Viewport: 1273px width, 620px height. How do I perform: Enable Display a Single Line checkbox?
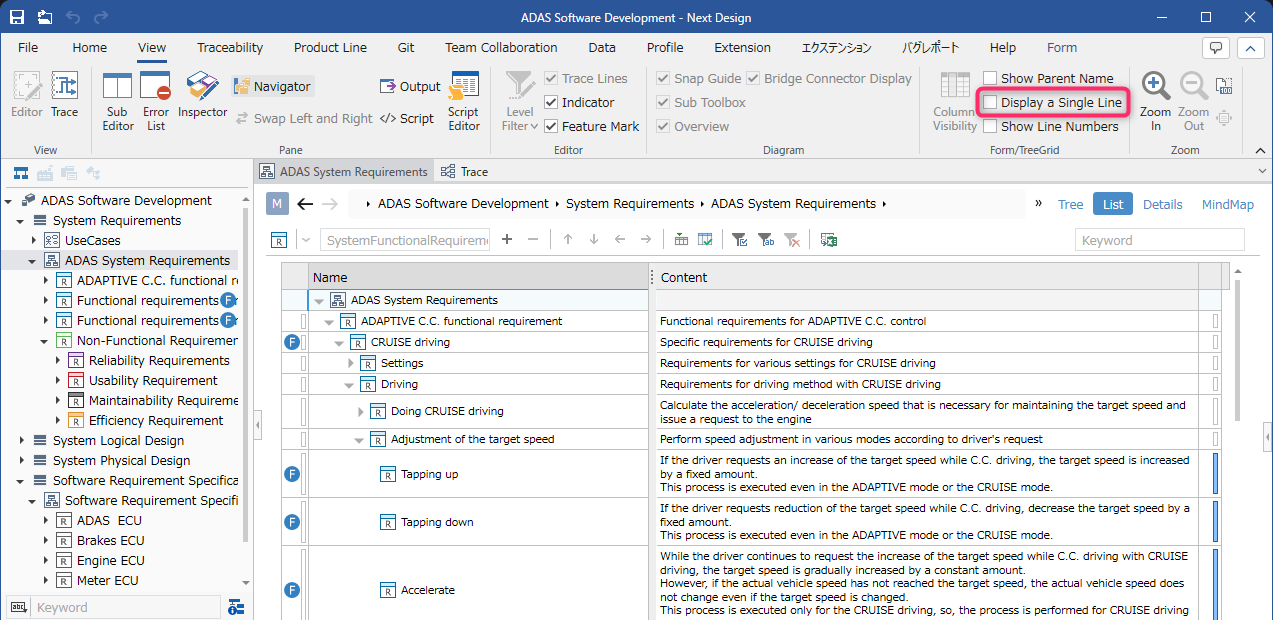[x=990, y=103]
